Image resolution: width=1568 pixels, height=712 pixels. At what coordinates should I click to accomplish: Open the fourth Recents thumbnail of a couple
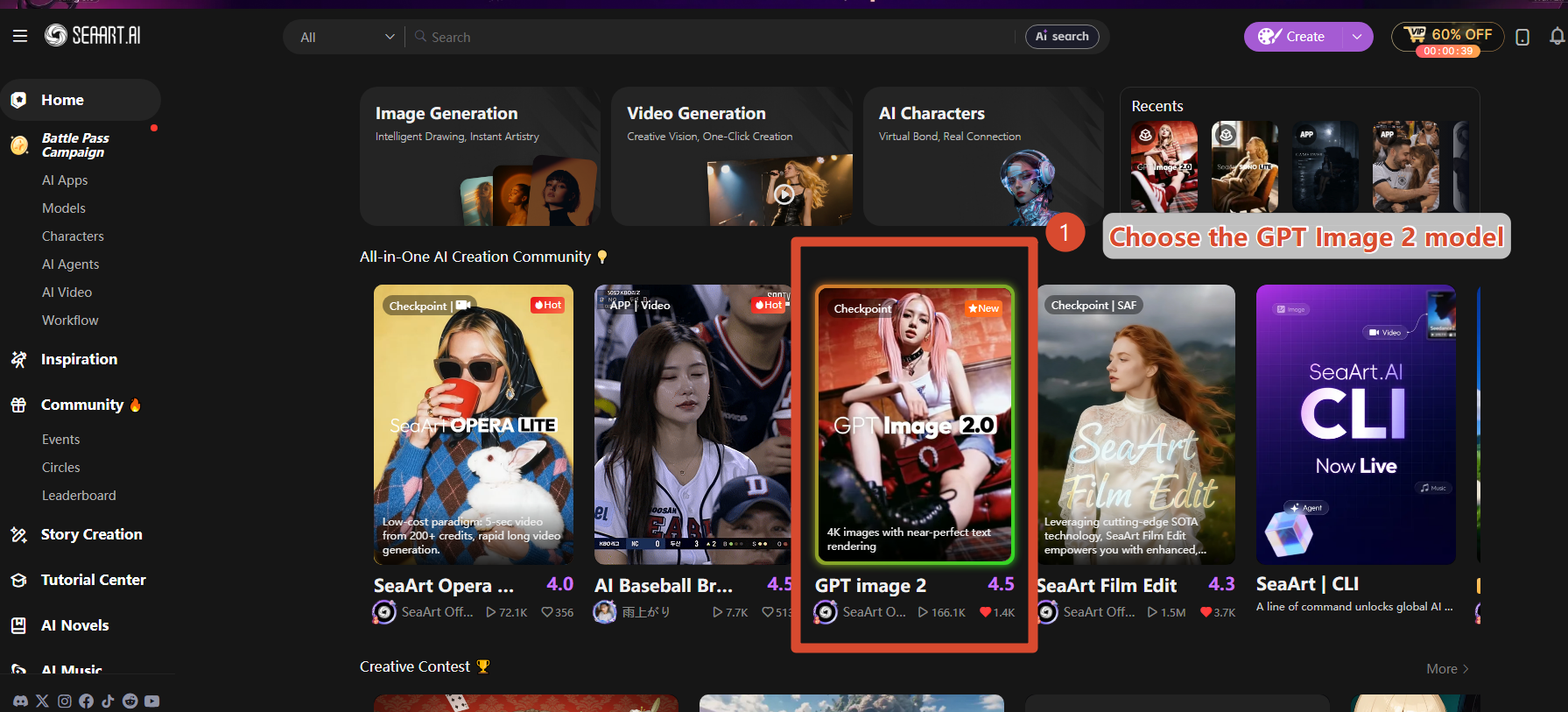1406,166
